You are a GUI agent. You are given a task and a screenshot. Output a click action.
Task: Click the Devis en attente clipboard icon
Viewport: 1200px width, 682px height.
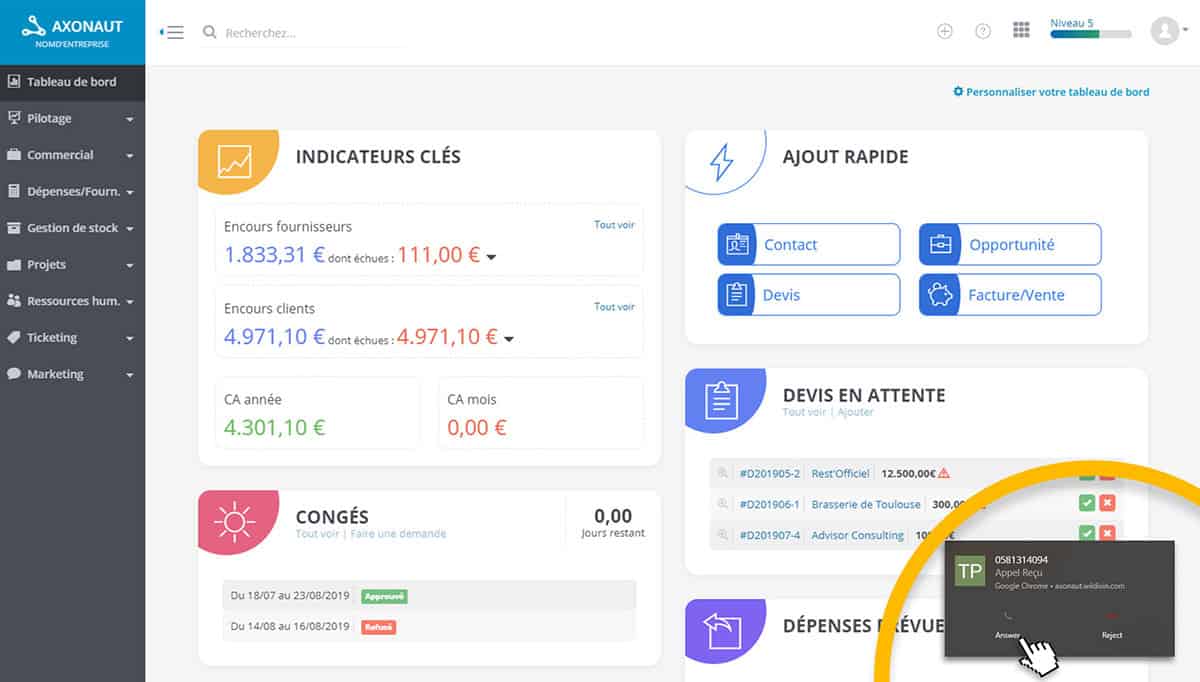click(x=721, y=399)
